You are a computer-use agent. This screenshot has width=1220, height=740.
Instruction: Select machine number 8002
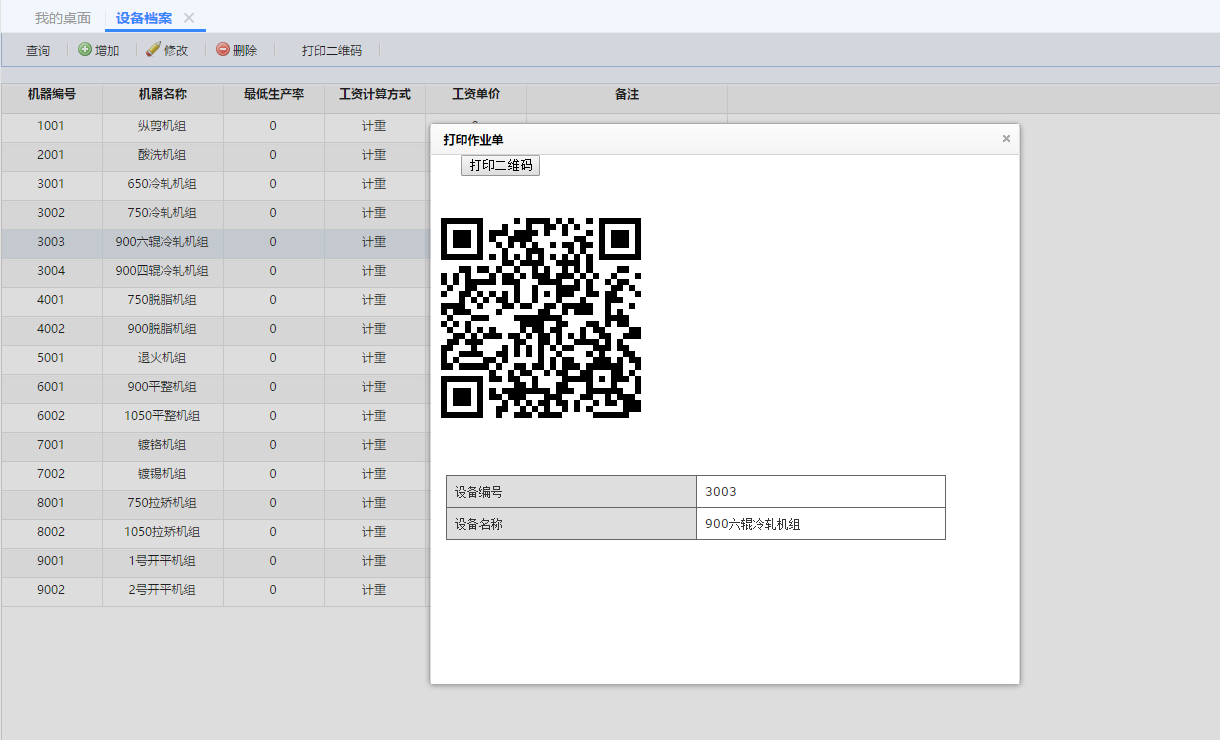(x=51, y=532)
